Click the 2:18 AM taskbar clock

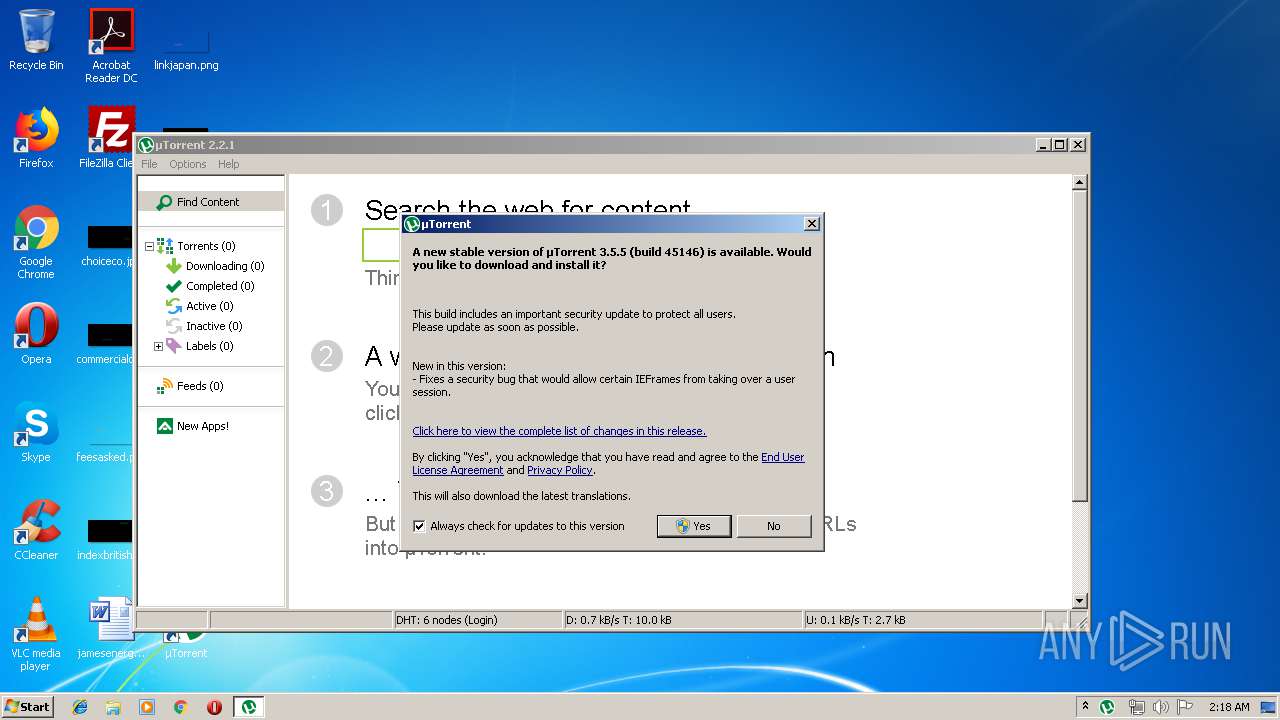(x=1229, y=707)
